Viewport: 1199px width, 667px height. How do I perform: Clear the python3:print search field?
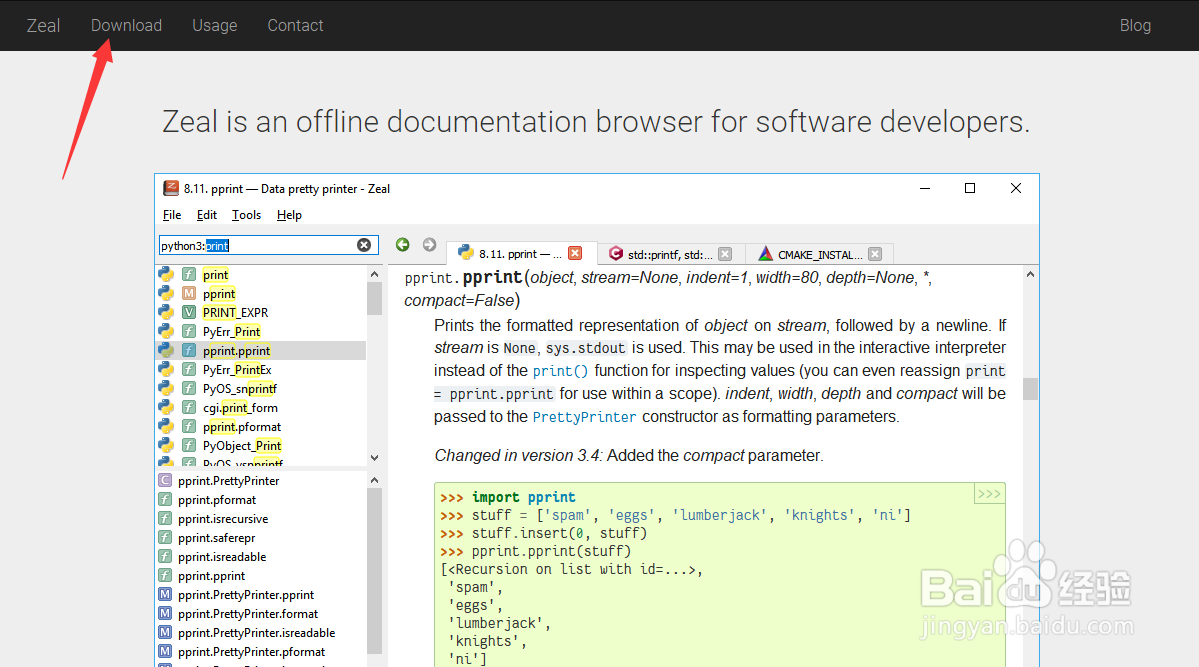click(x=364, y=245)
